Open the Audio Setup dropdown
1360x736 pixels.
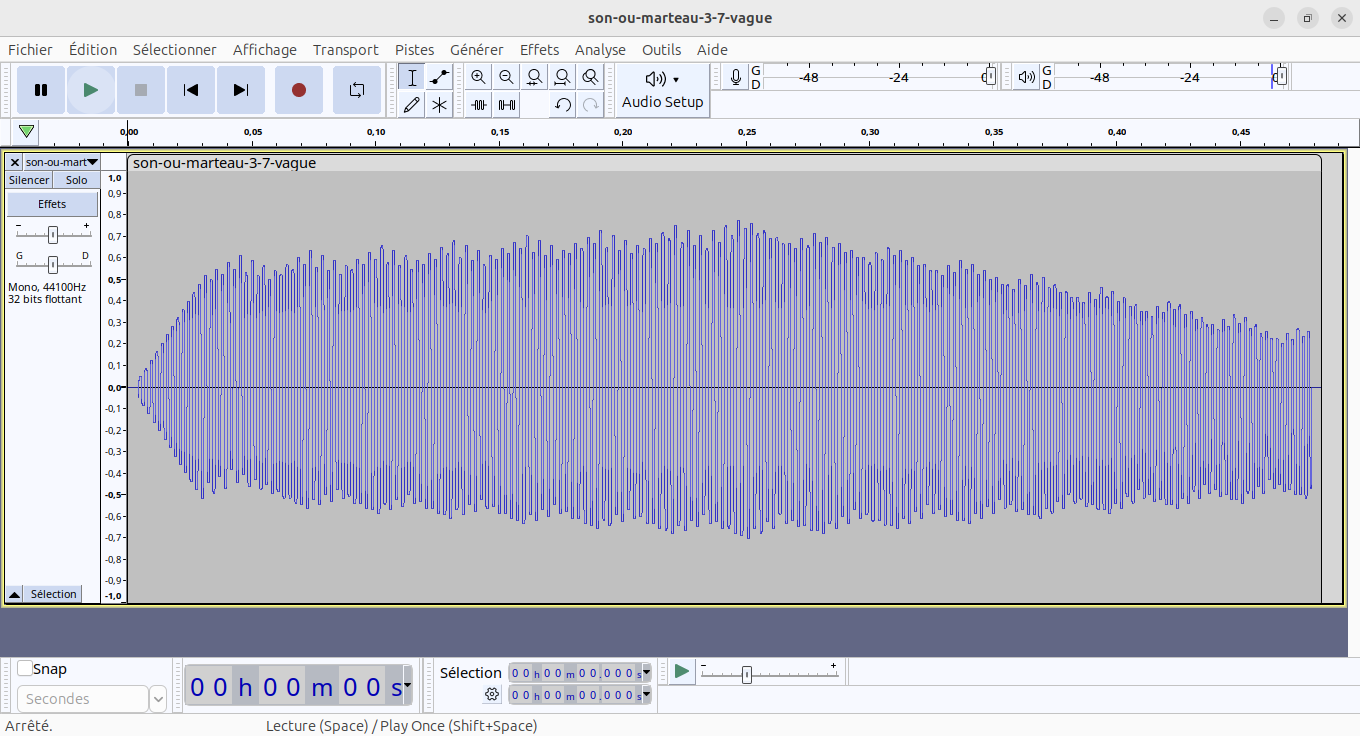point(662,90)
